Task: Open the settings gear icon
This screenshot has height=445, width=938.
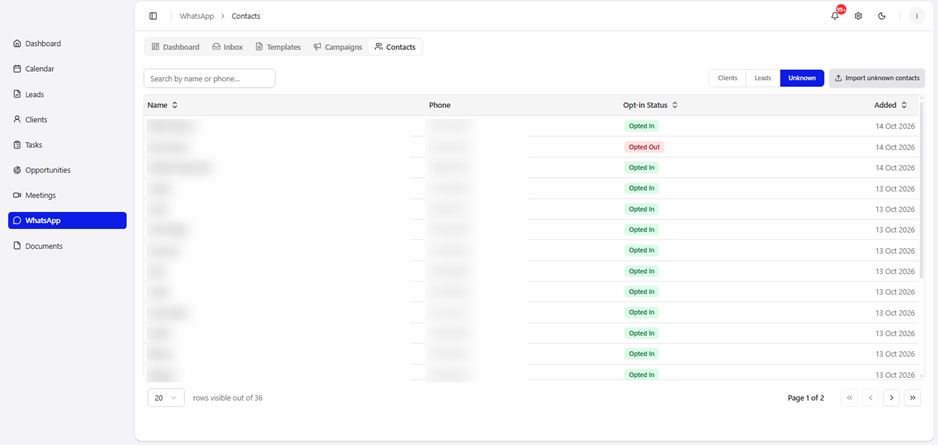Action: (x=858, y=16)
